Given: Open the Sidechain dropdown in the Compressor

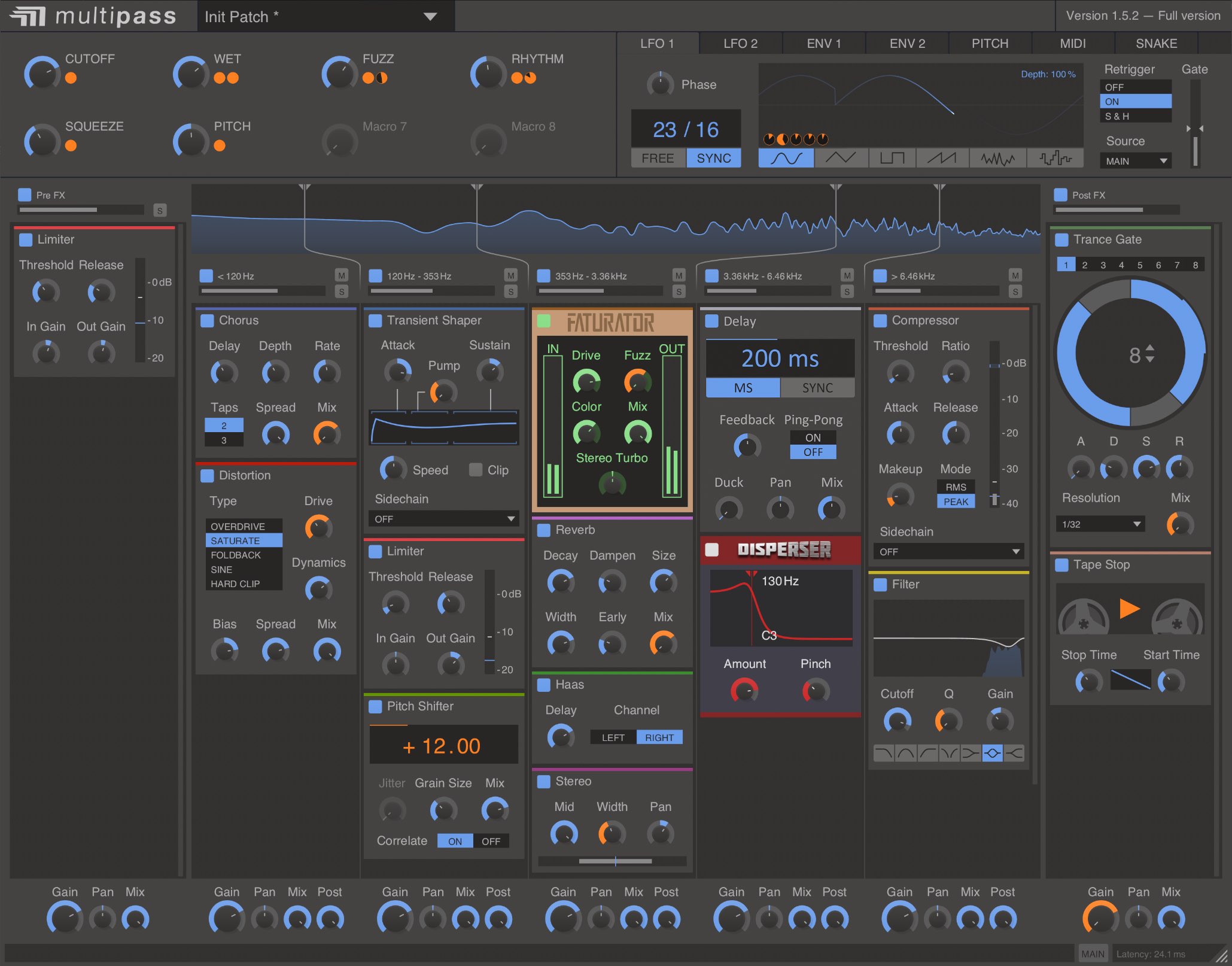Looking at the screenshot, I should [948, 551].
